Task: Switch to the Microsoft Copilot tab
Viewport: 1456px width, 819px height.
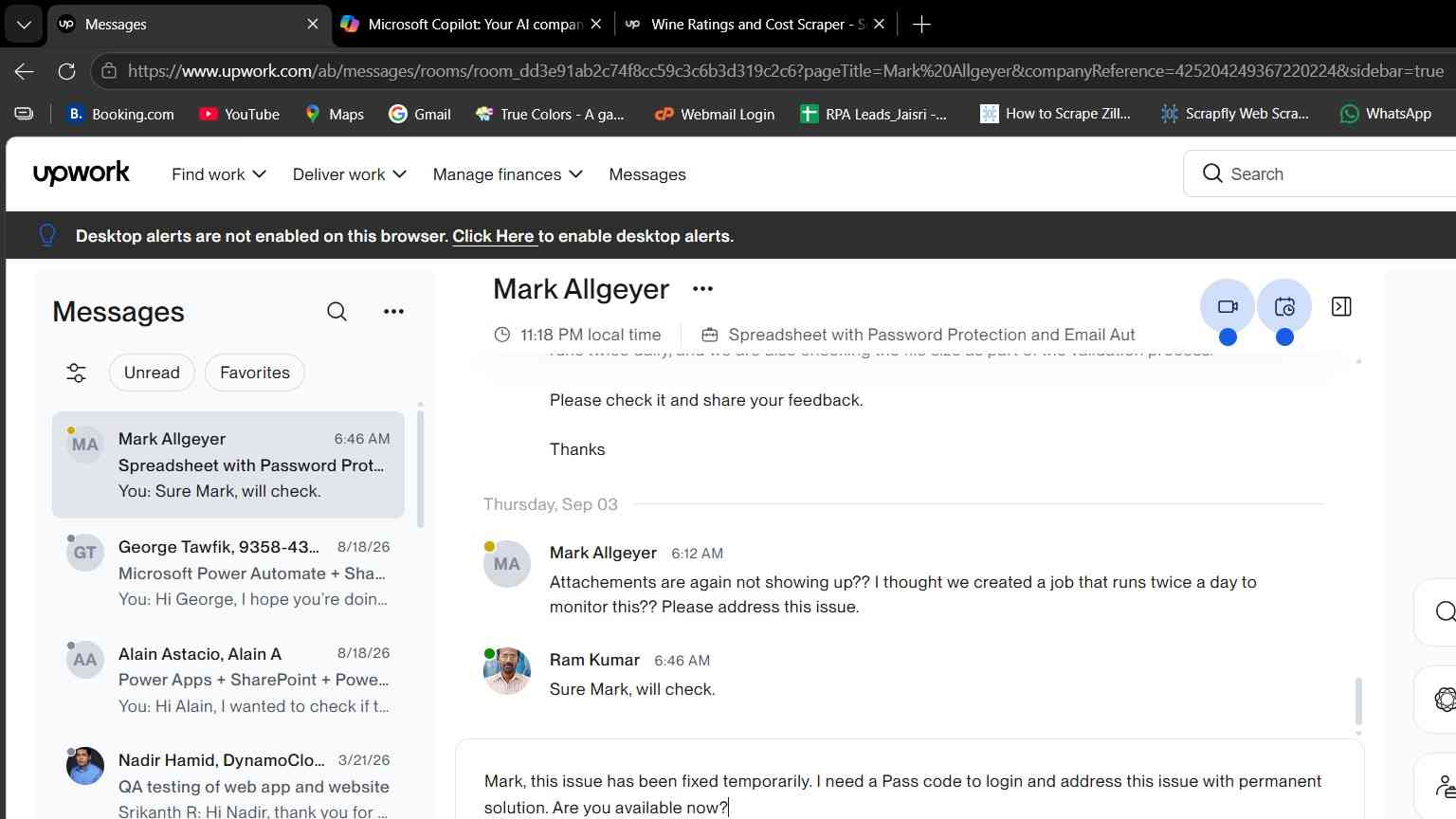Action: (x=472, y=25)
